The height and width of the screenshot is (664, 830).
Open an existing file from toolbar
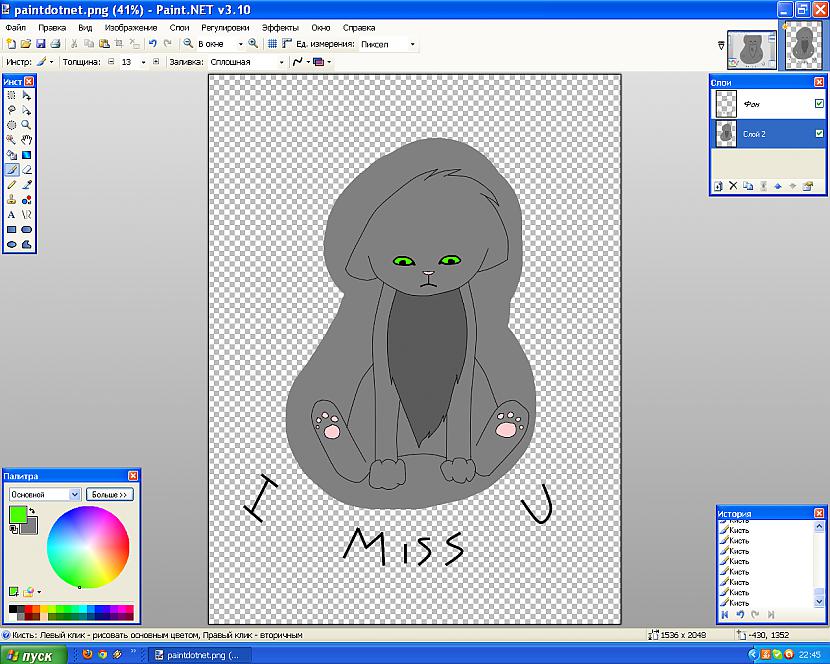pos(25,44)
